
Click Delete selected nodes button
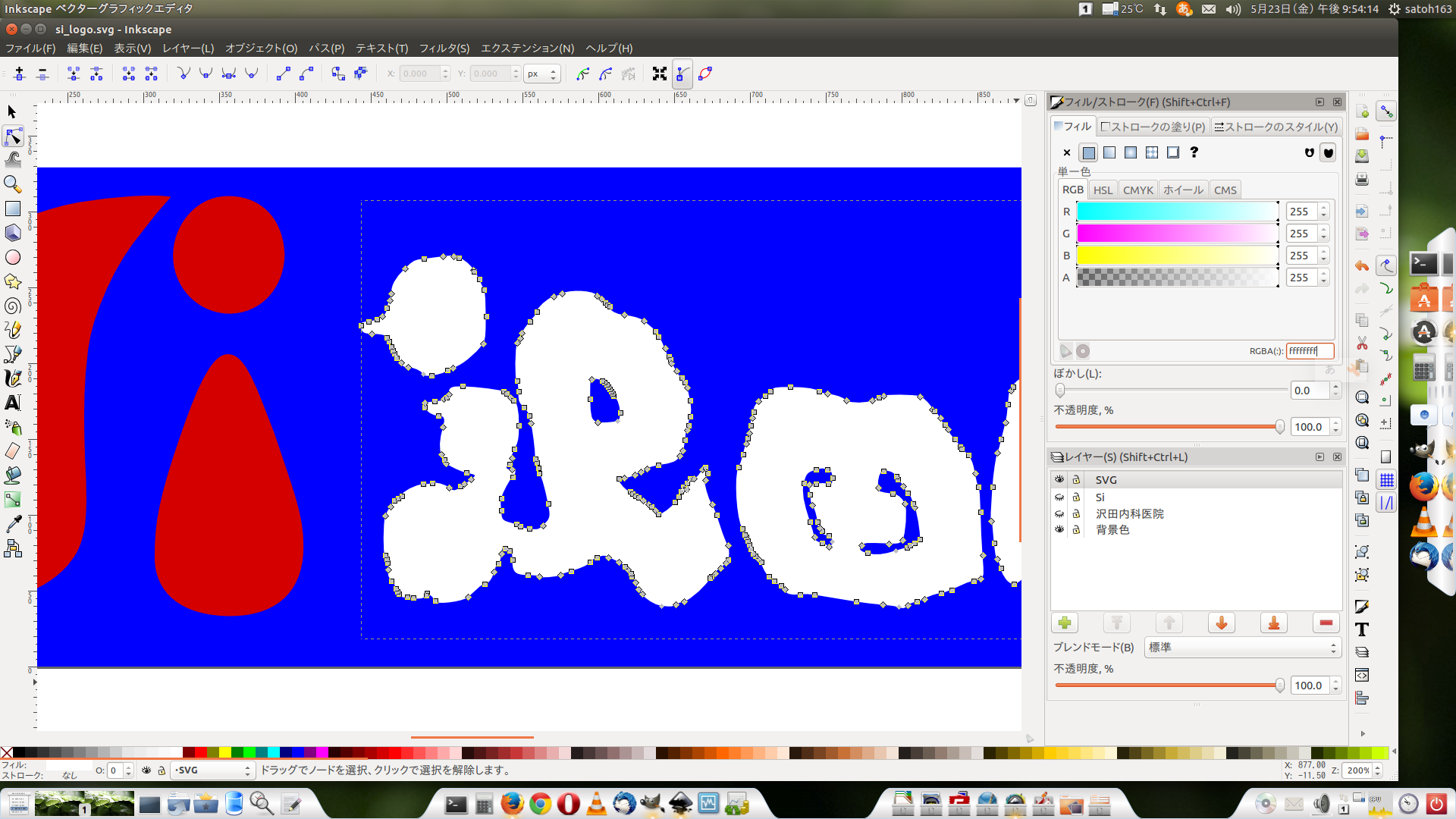click(42, 74)
